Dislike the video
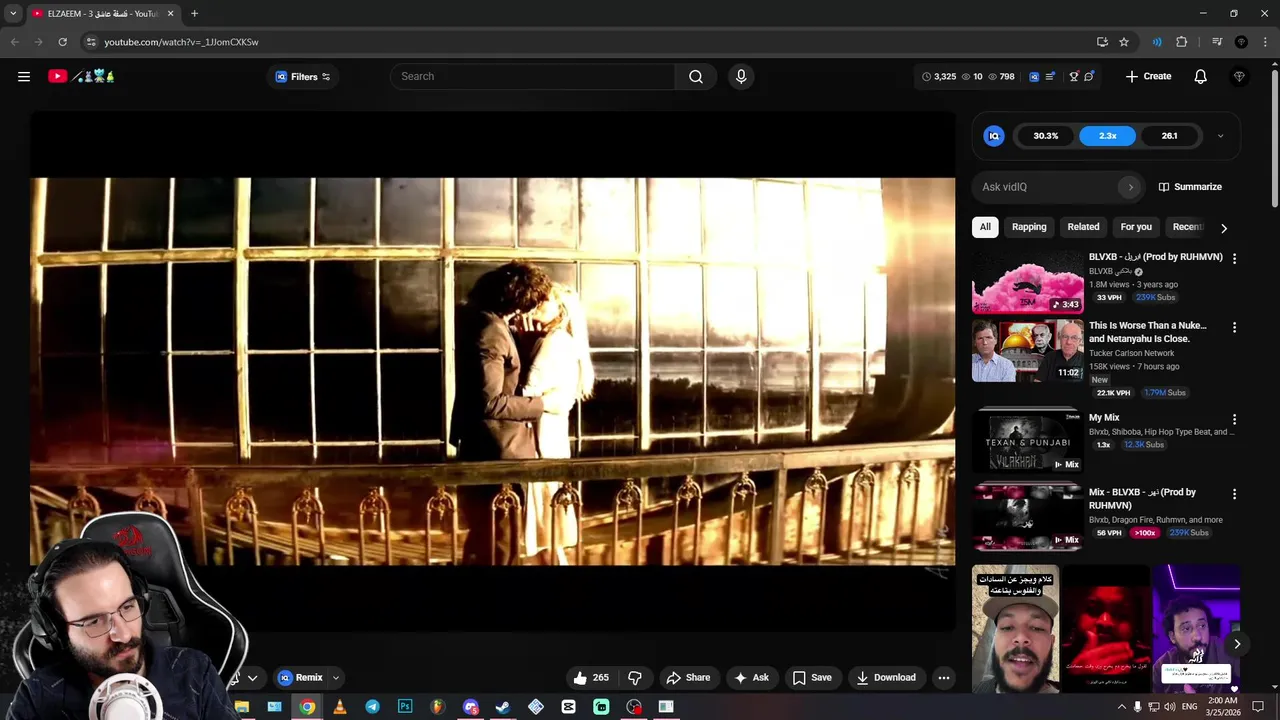The width and height of the screenshot is (1280, 720). tap(634, 677)
